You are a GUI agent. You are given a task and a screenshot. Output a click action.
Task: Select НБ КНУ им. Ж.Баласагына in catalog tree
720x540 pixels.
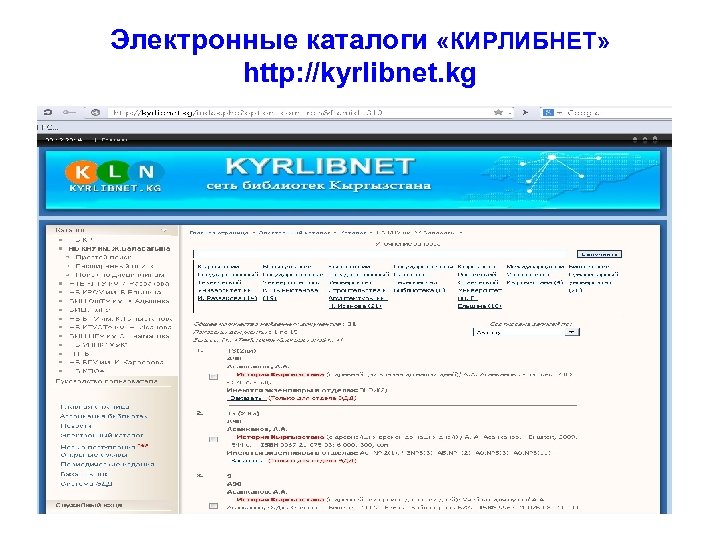tap(119, 248)
